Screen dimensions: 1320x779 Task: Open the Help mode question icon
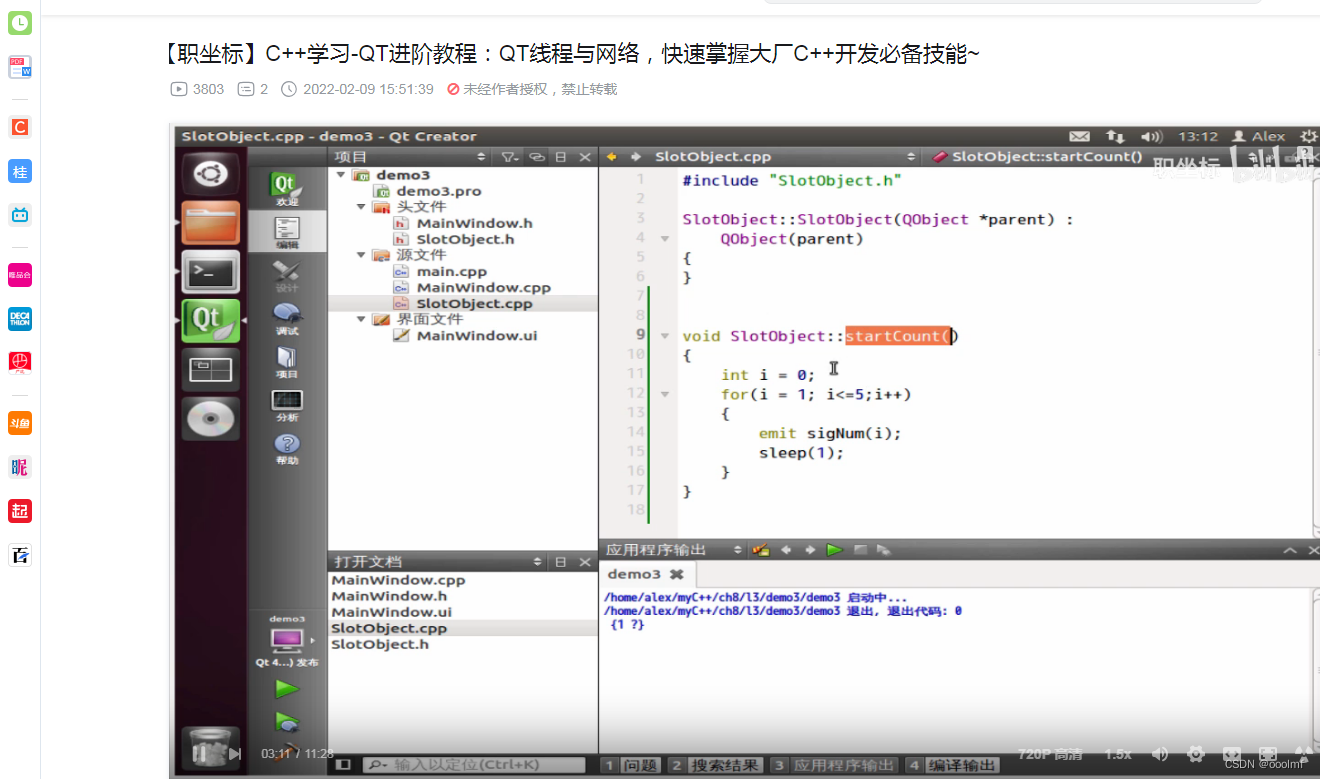pyautogui.click(x=287, y=448)
